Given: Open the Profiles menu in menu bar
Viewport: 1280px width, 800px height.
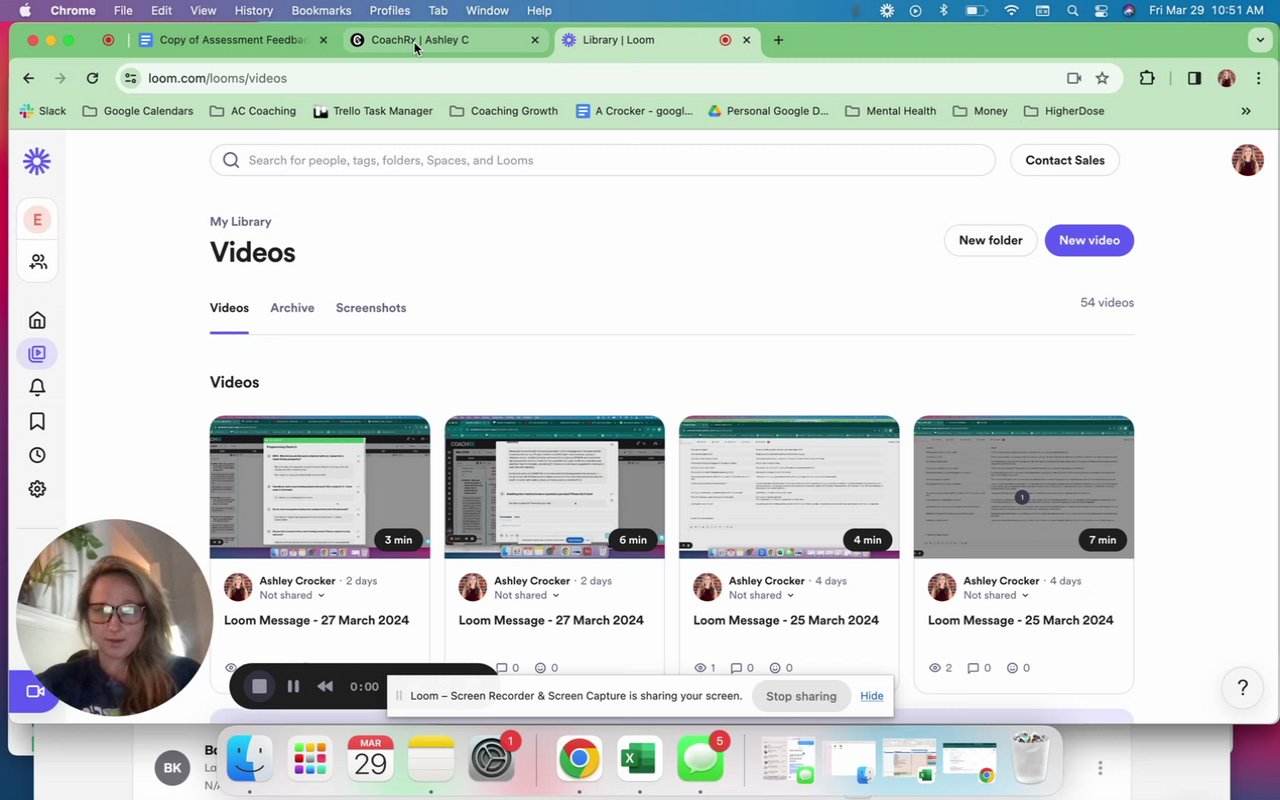Looking at the screenshot, I should [x=390, y=11].
